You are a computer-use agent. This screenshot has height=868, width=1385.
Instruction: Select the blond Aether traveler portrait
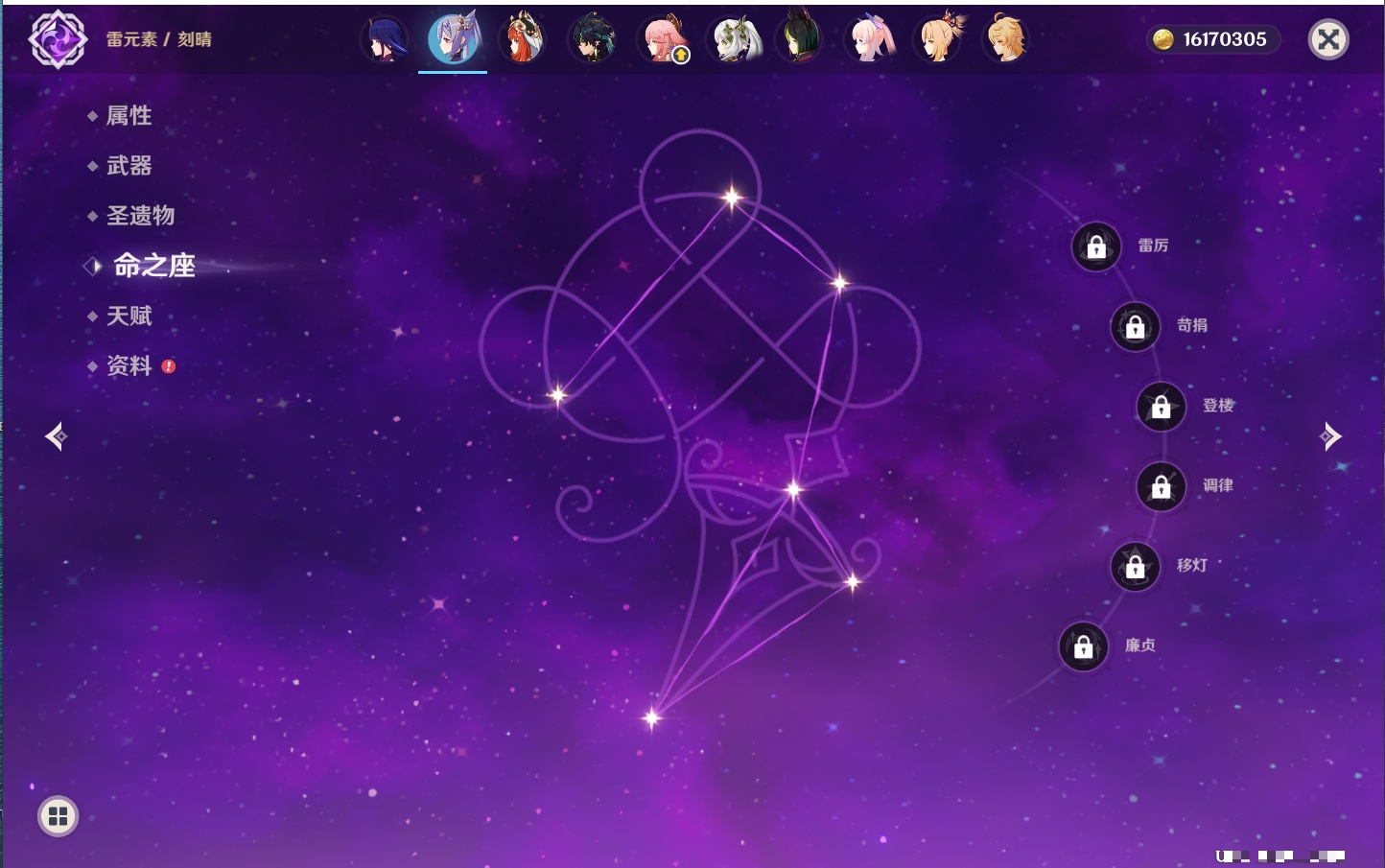(x=1007, y=39)
